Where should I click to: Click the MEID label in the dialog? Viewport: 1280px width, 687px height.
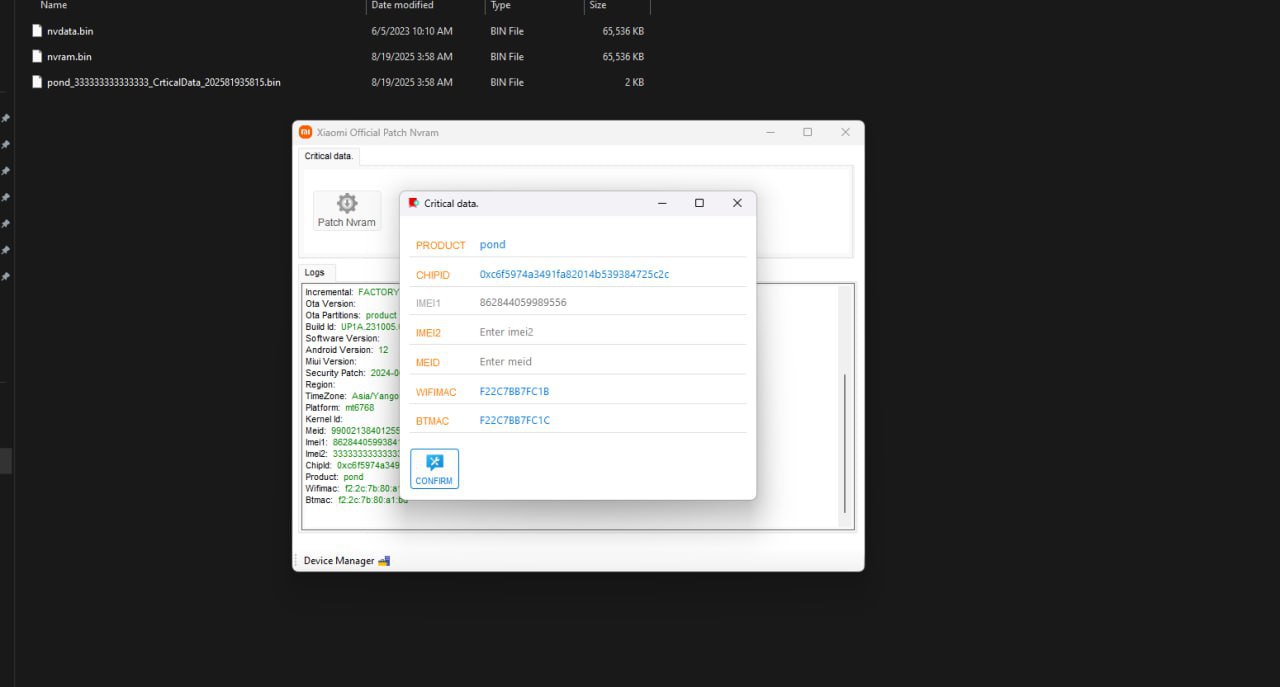[x=428, y=363]
